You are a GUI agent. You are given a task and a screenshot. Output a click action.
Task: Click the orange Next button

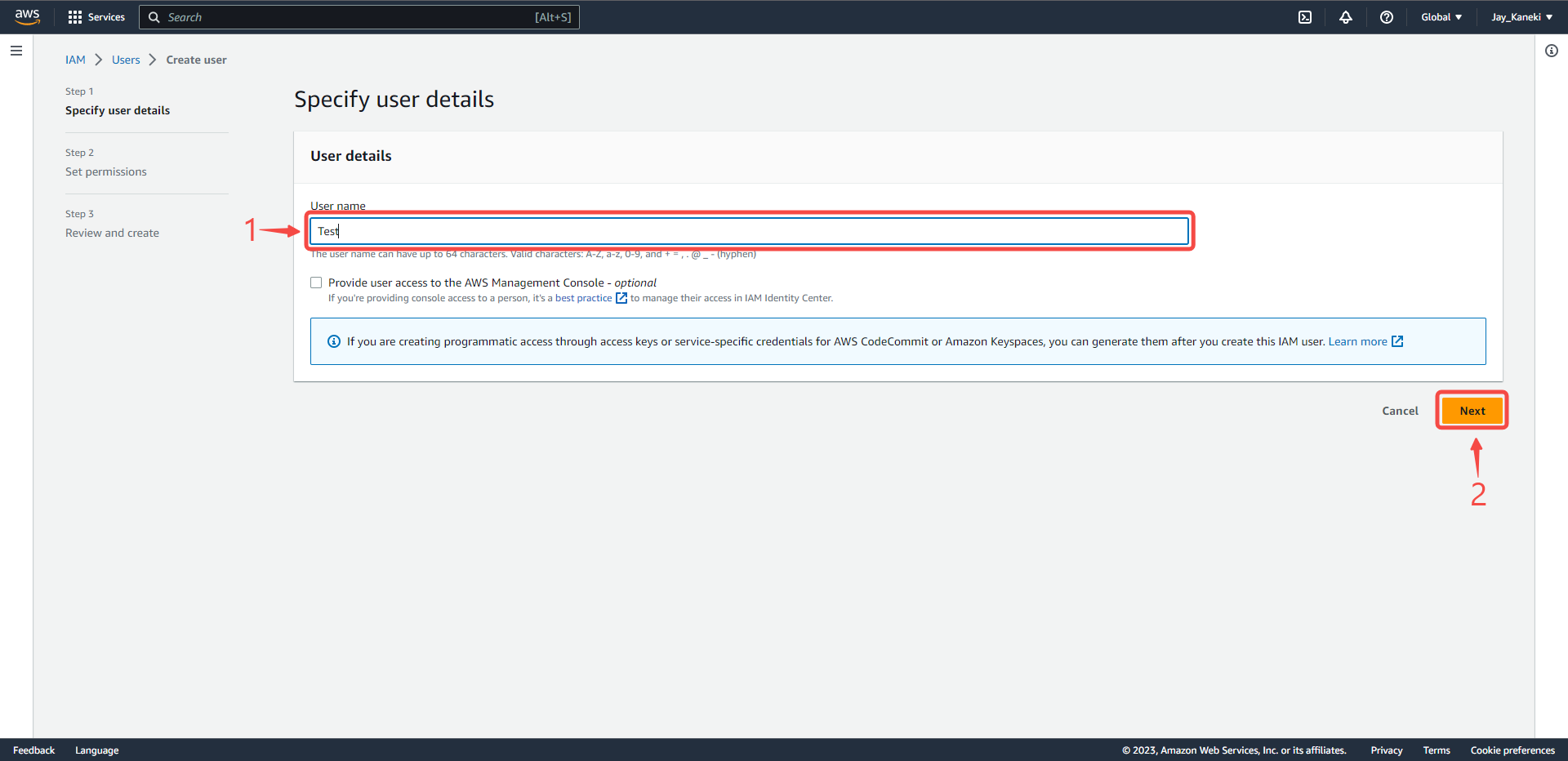pyautogui.click(x=1472, y=411)
